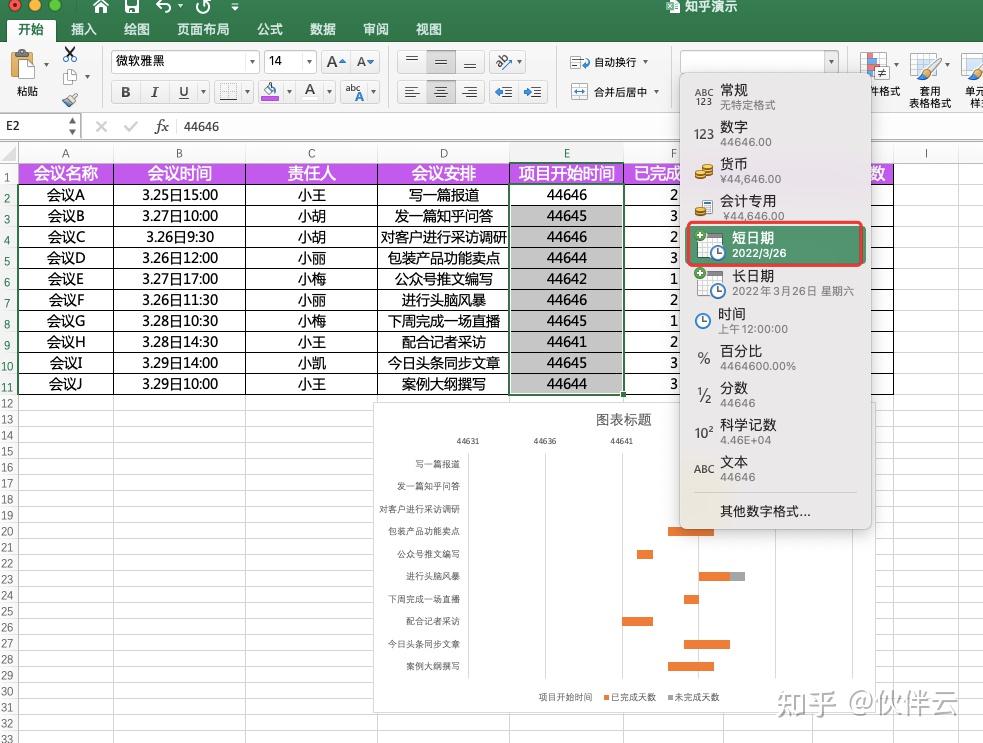The width and height of the screenshot is (983, 743).
Task: Open the font size dropdown arrow
Action: tap(309, 61)
